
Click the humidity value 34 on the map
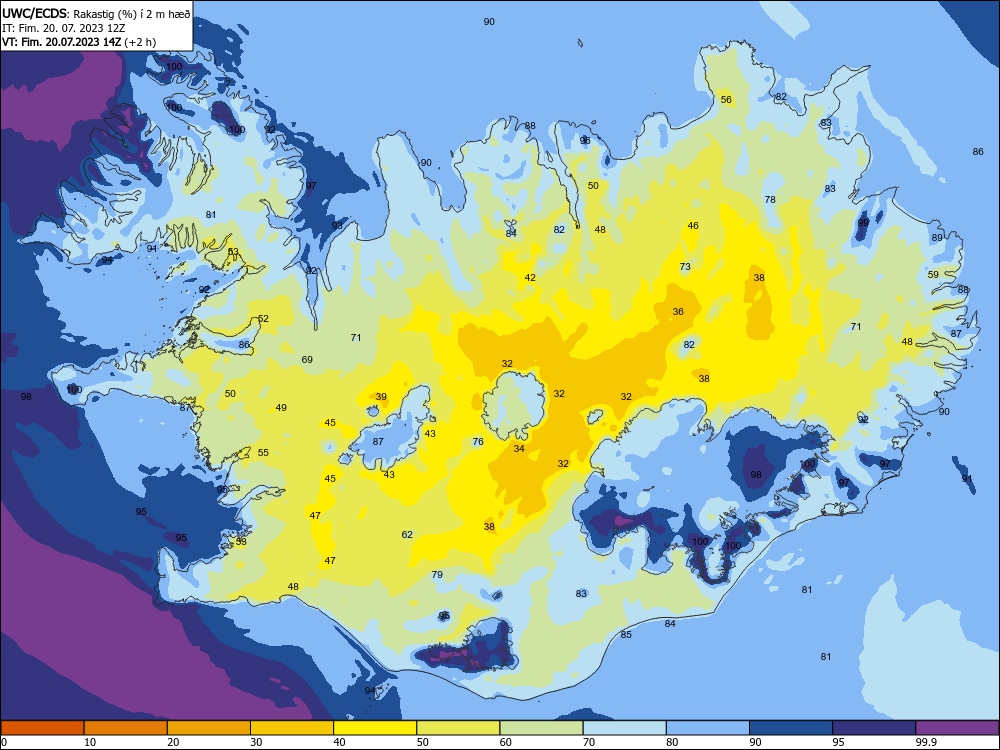tap(519, 448)
